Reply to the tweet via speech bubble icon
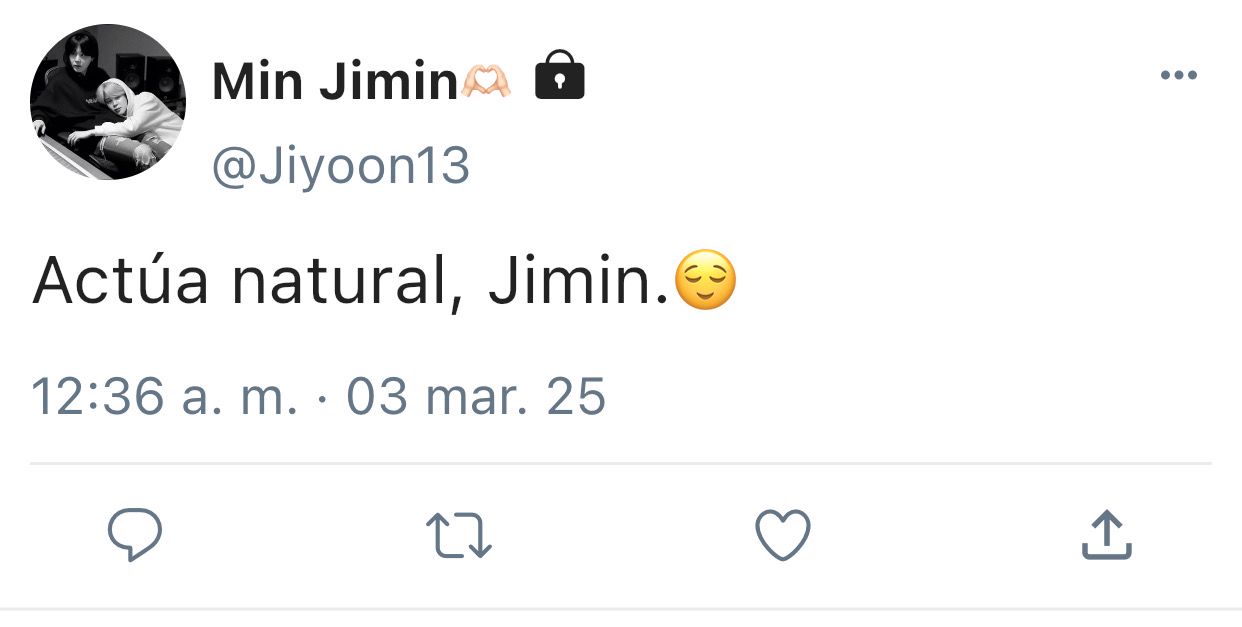Screen dimensions: 1242x627 [x=135, y=535]
